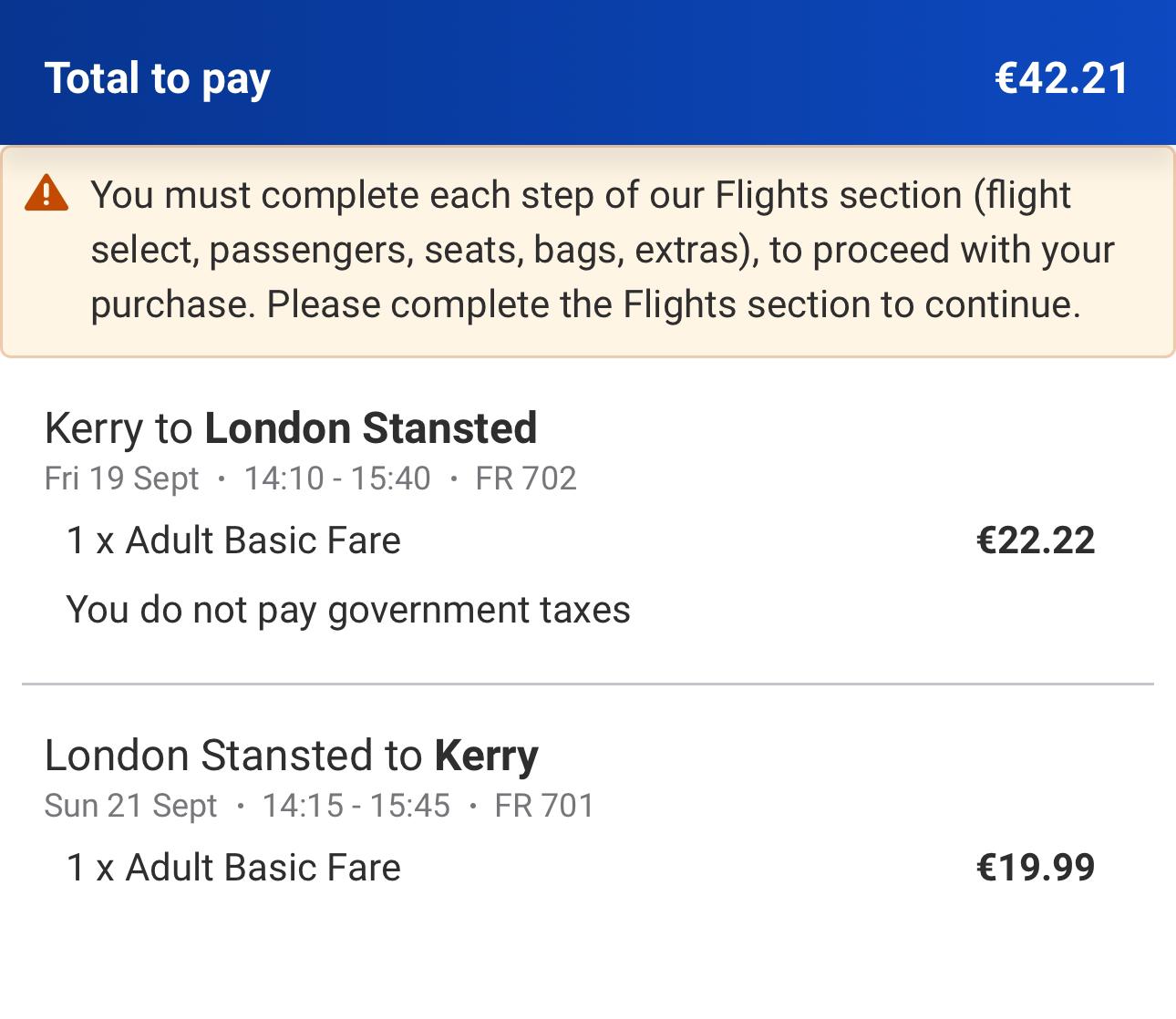Tap the 14:10 - 15:40 departure time
1176x1019 pixels.
click(337, 479)
